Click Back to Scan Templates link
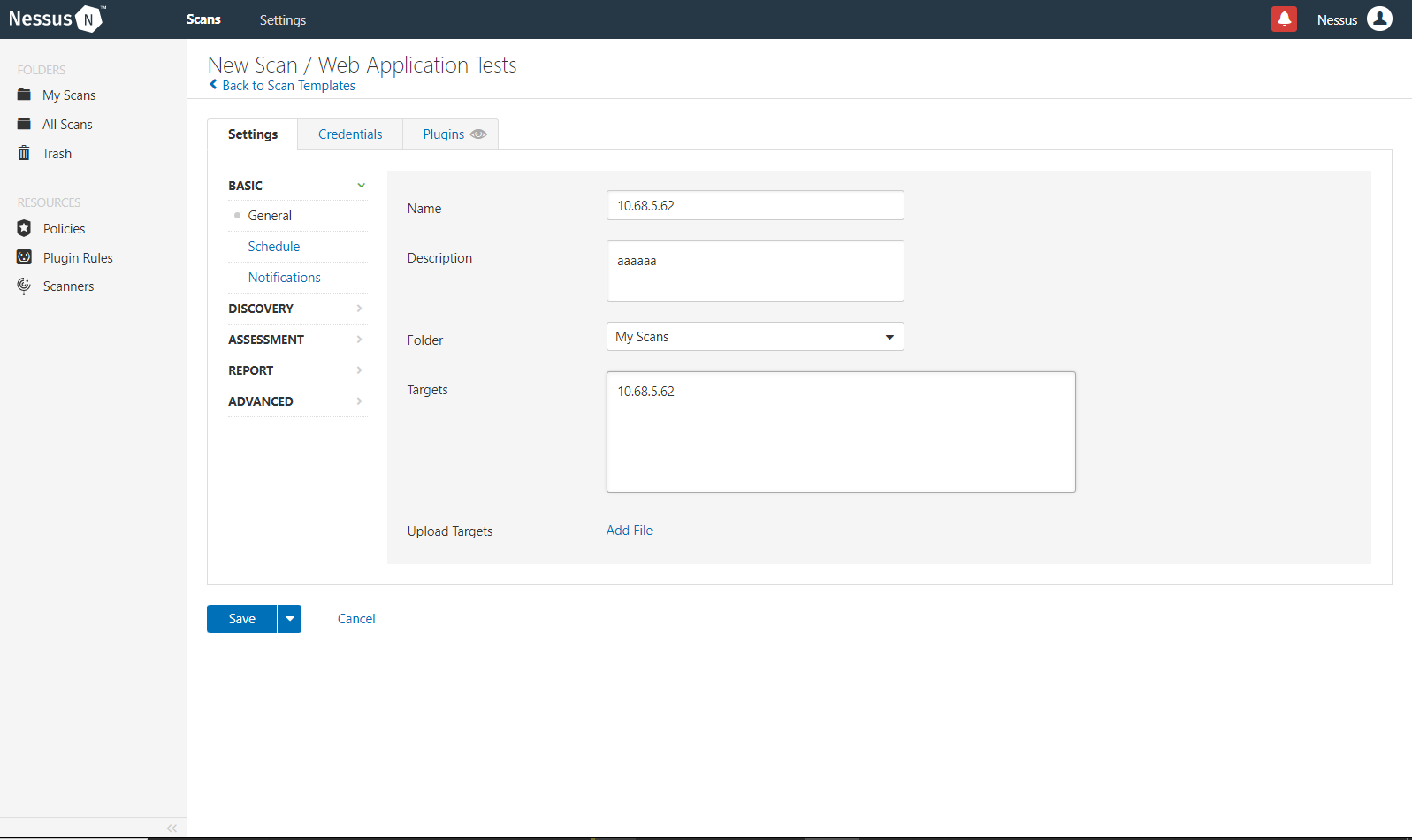Screen dimensions: 1412x840 [x=288, y=86]
